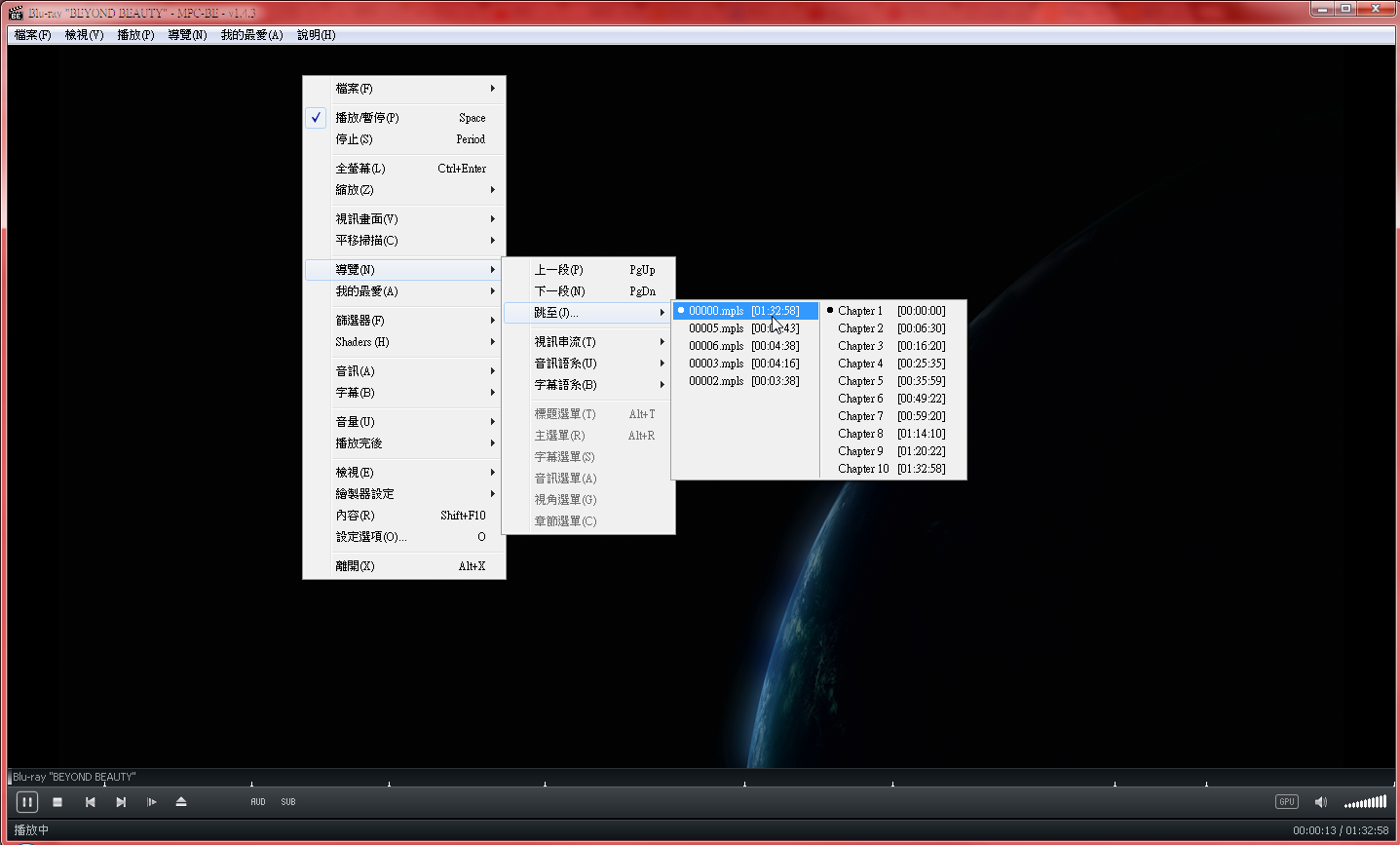
Task: Select the 00003.mpls playlist entry
Action: [745, 364]
